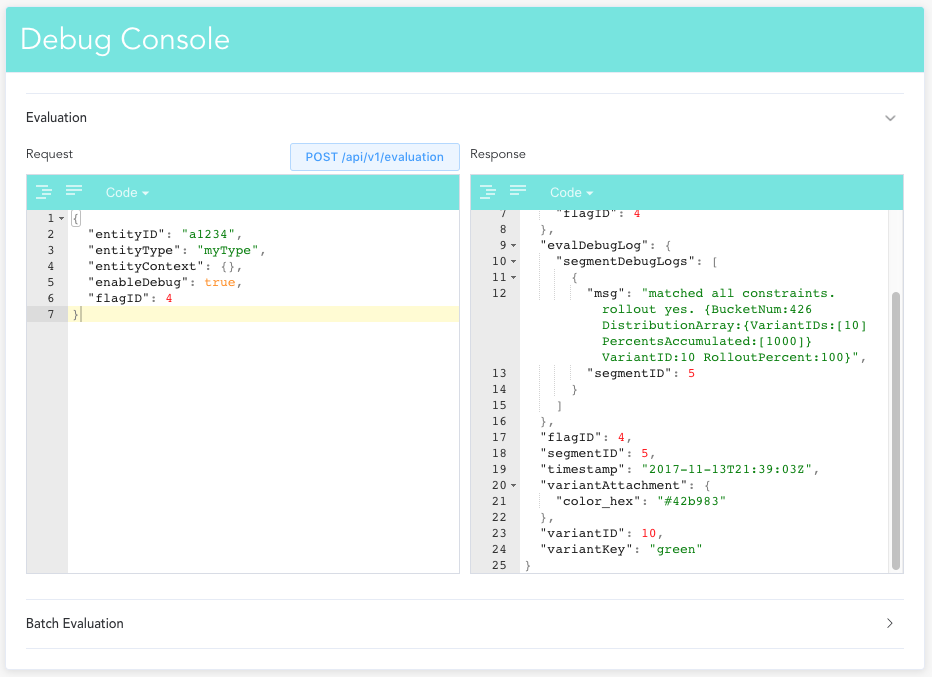Fold the object at Request line 1

[61, 219]
